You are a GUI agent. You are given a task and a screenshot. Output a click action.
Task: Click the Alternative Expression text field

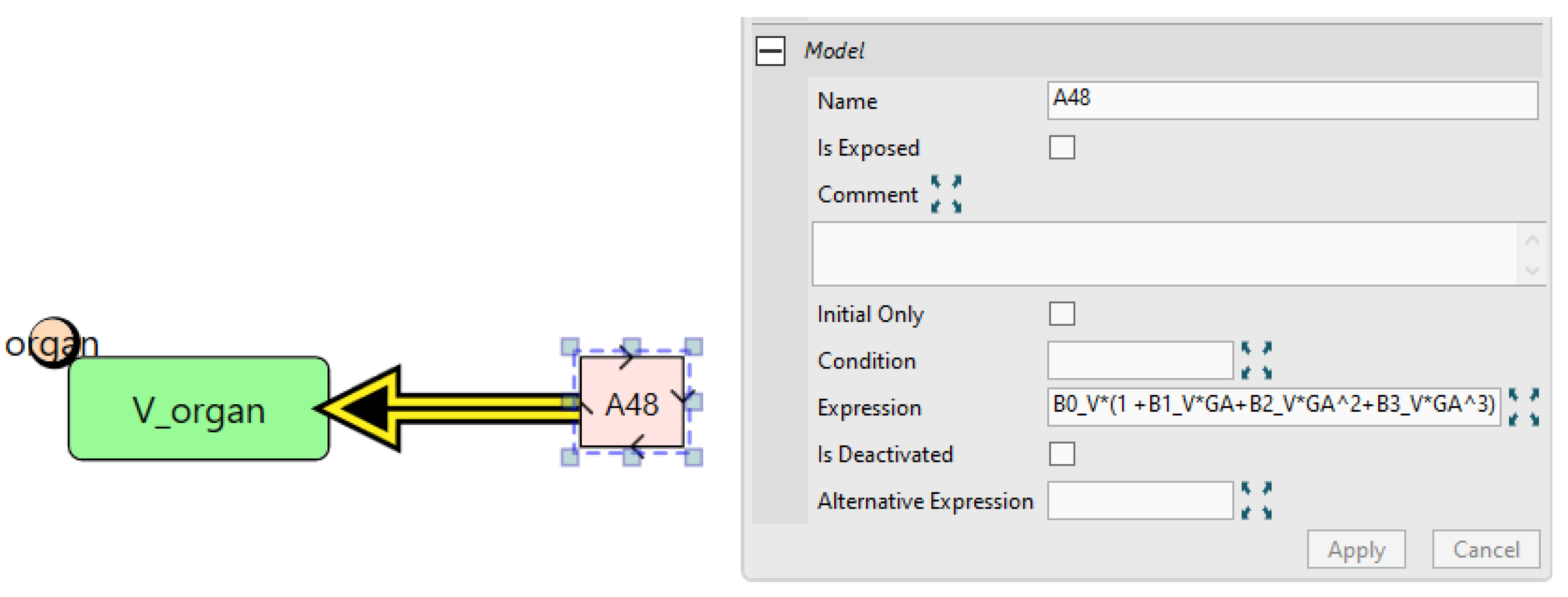1139,500
